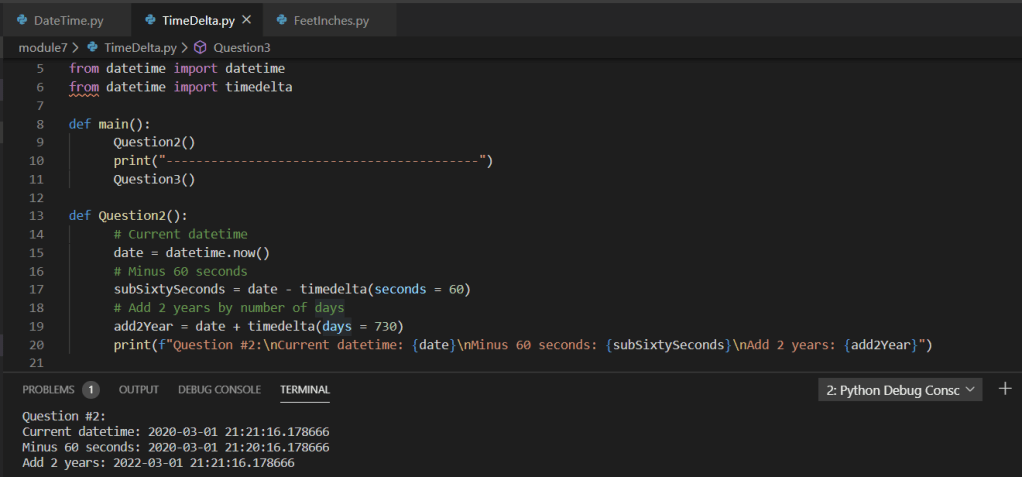Click the Question3 symbol cube icon
Screen dimensions: 1022x477
click(x=200, y=47)
